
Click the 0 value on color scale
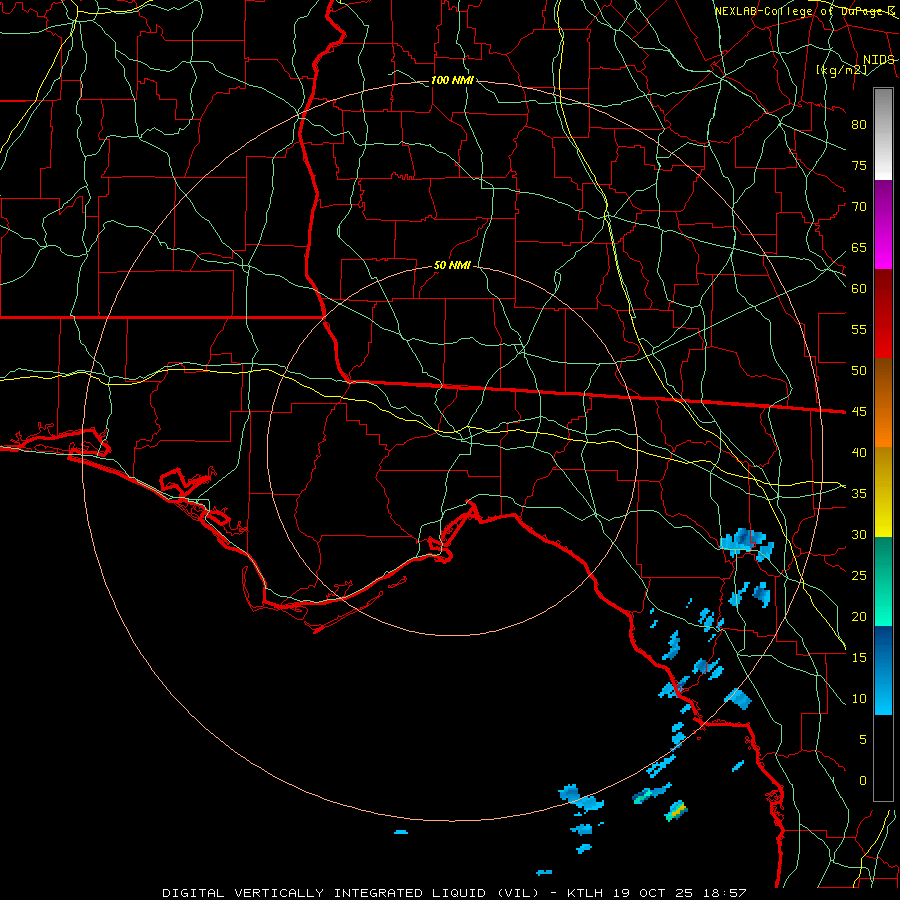(x=863, y=781)
